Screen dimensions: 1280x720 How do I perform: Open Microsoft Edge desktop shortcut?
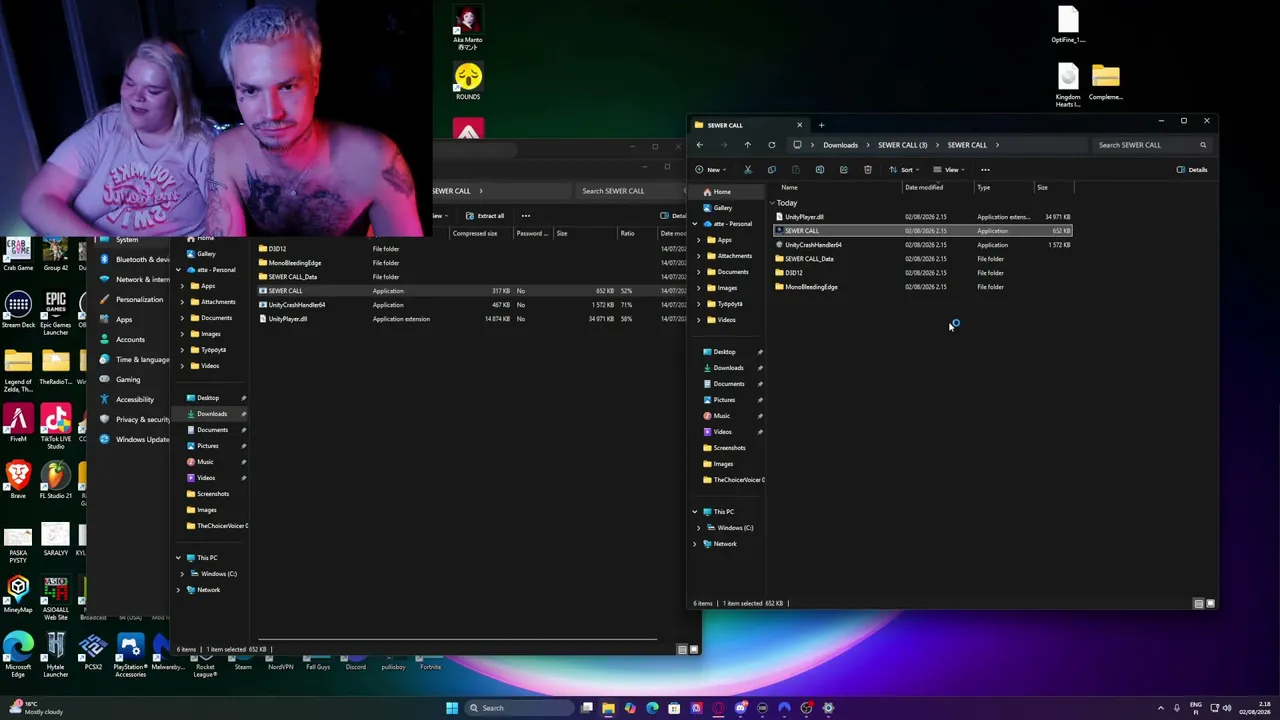(18, 655)
